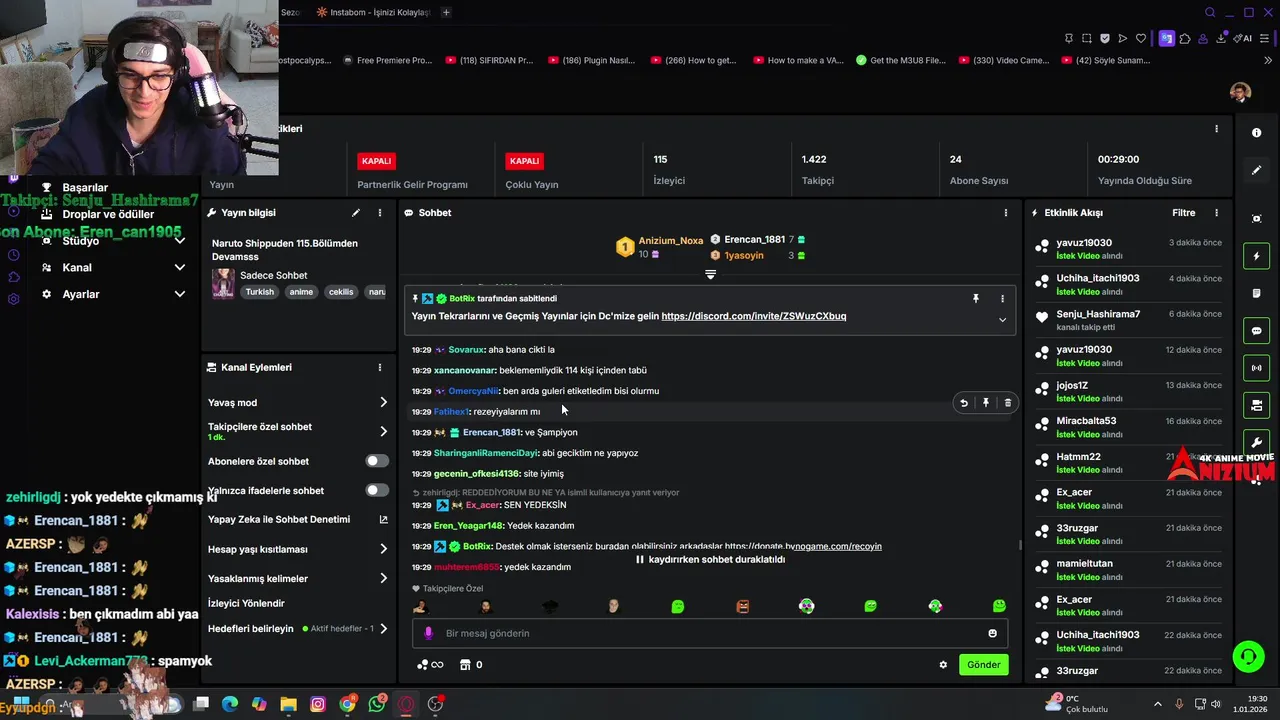Open OBS Studio from taskbar
The width and height of the screenshot is (1280, 720).
click(x=435, y=704)
